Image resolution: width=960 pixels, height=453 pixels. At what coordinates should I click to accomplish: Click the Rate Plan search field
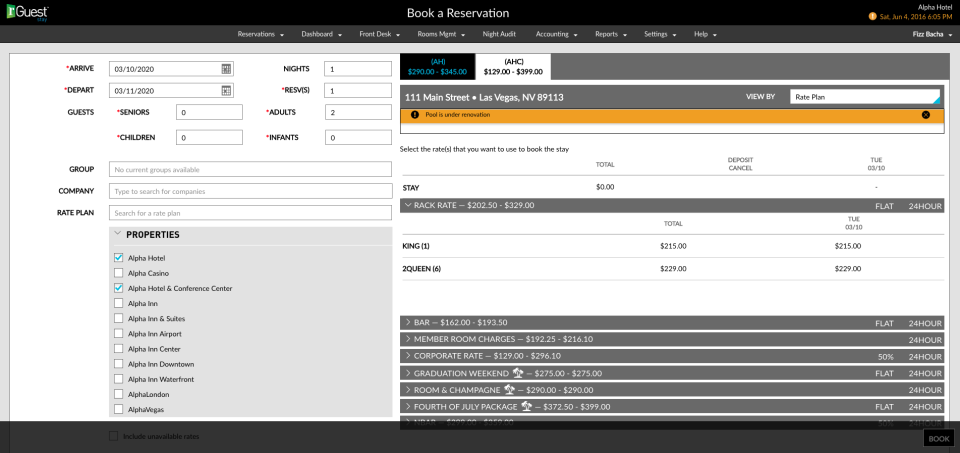click(x=250, y=213)
